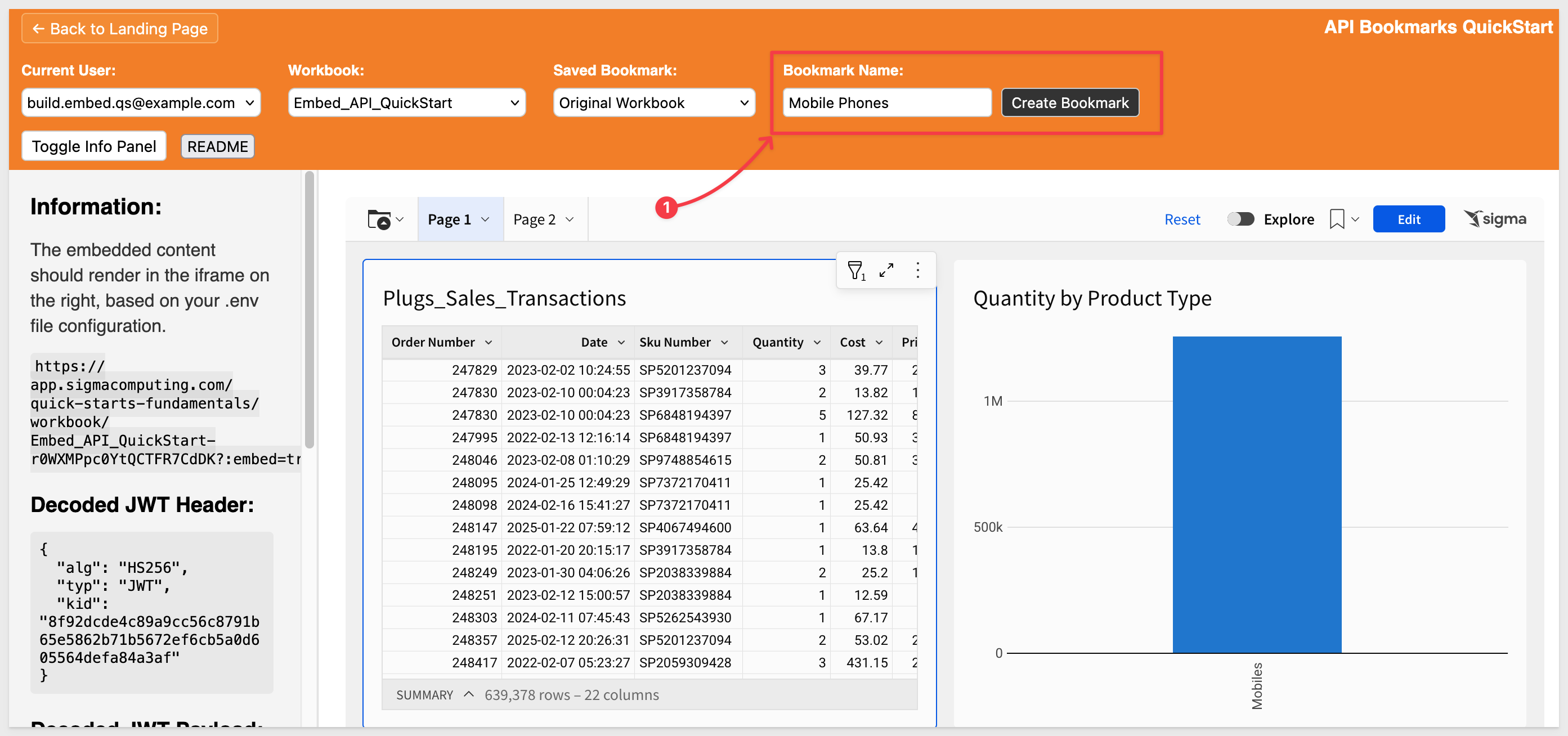The width and height of the screenshot is (1568, 736).
Task: Click the info panel vertical scrollbar
Action: [x=309, y=311]
